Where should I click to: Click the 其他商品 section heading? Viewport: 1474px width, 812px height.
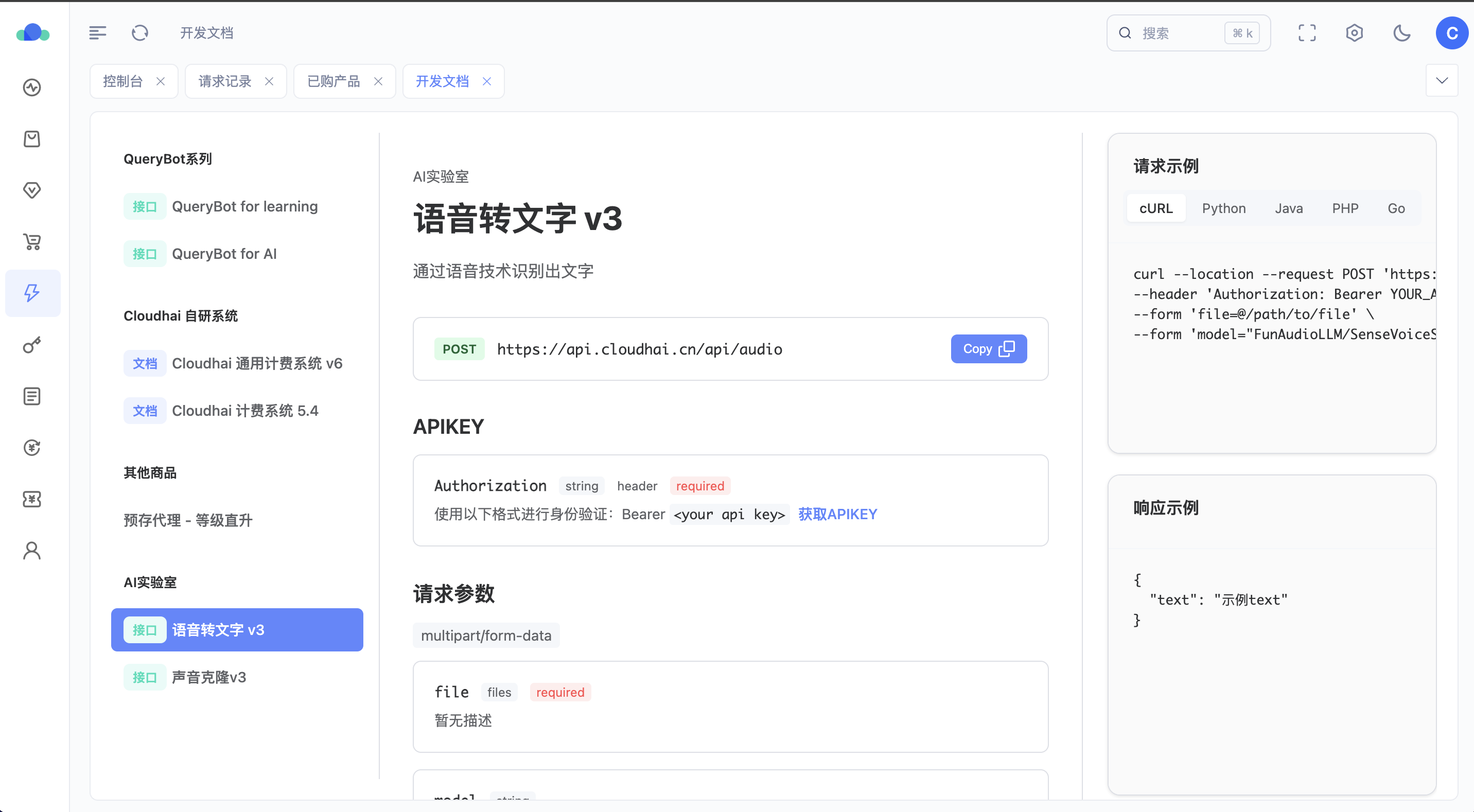coord(150,473)
